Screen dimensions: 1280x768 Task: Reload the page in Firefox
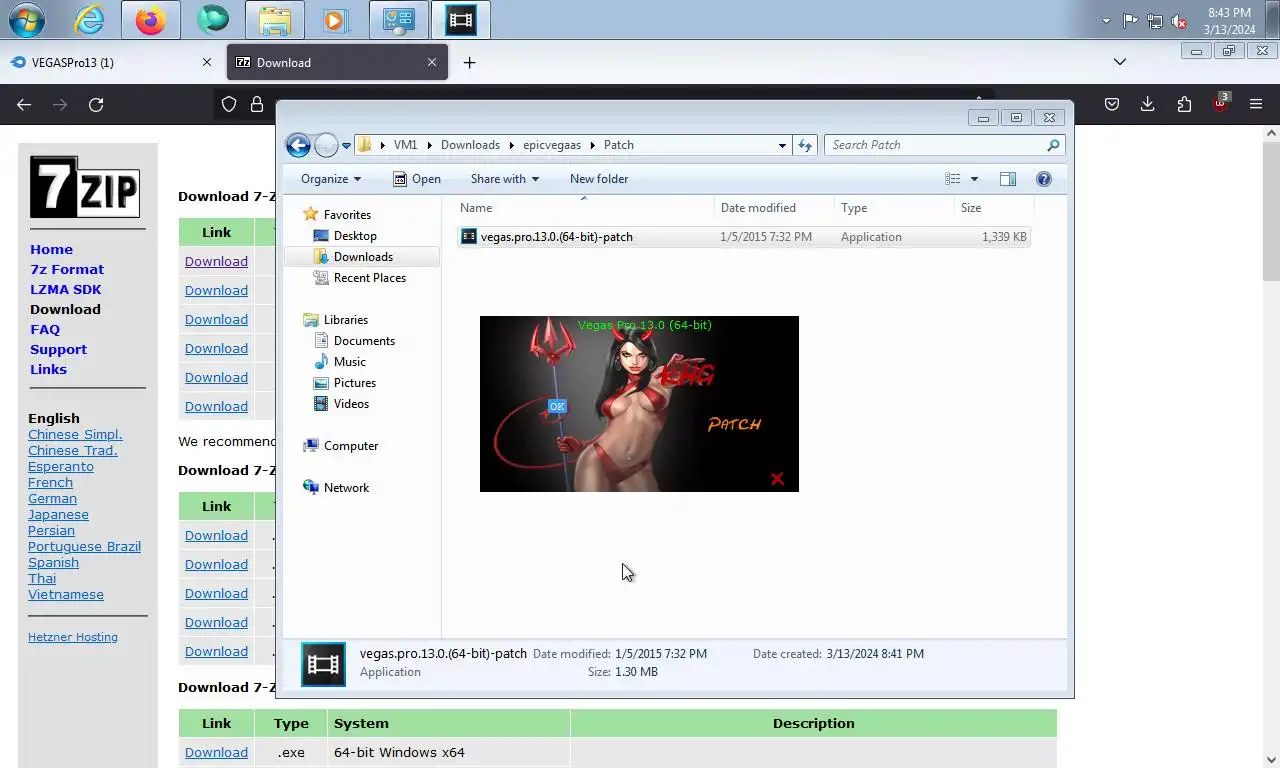pyautogui.click(x=96, y=104)
